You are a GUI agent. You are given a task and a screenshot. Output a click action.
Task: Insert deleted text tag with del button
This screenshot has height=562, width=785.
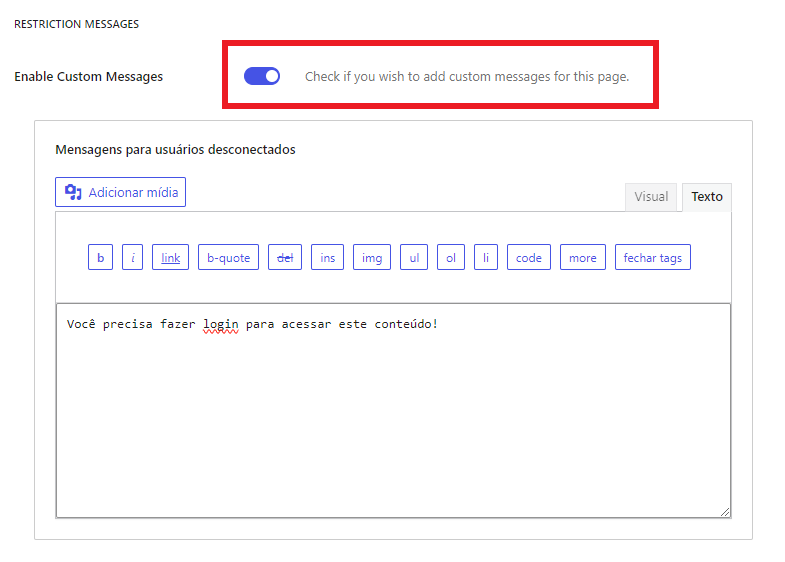(x=285, y=257)
